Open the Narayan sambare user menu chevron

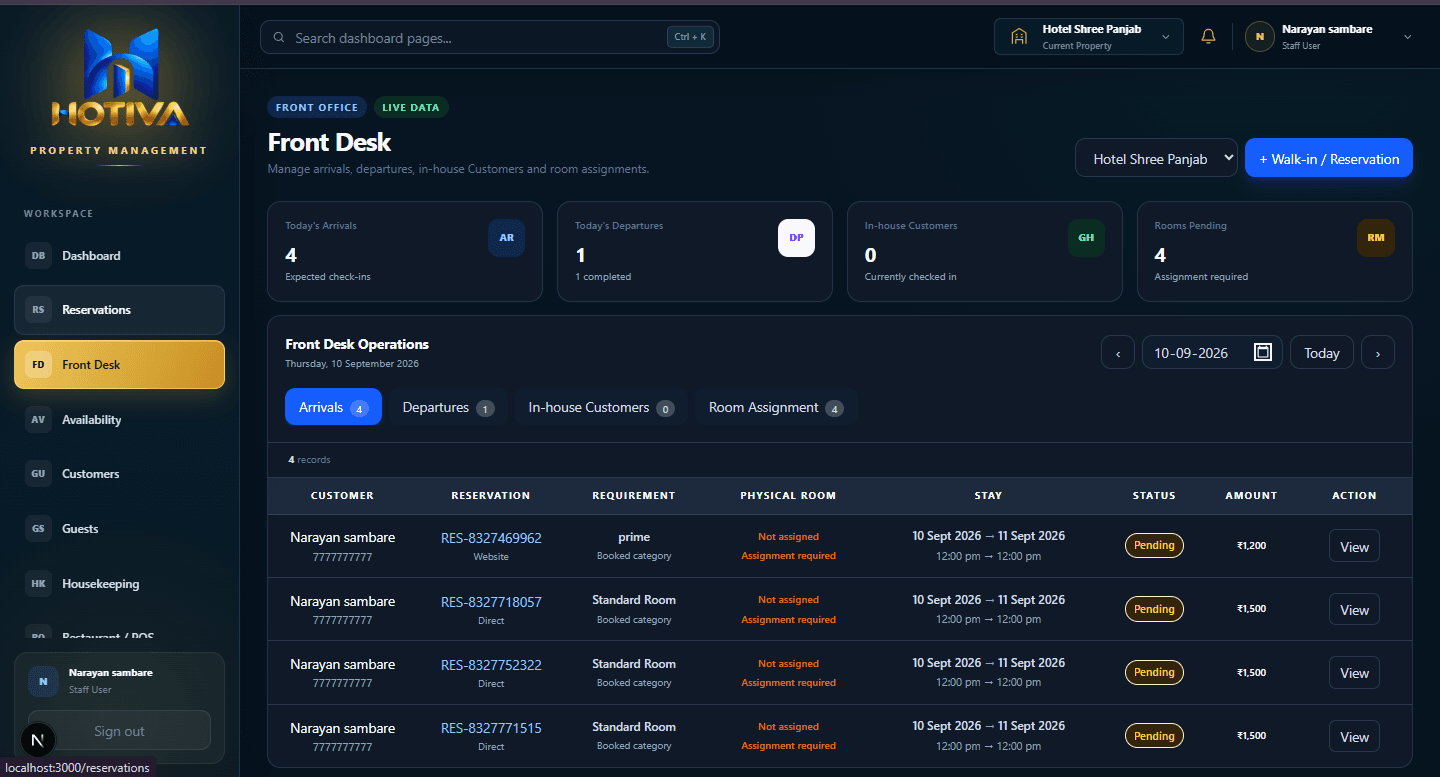[1408, 37]
